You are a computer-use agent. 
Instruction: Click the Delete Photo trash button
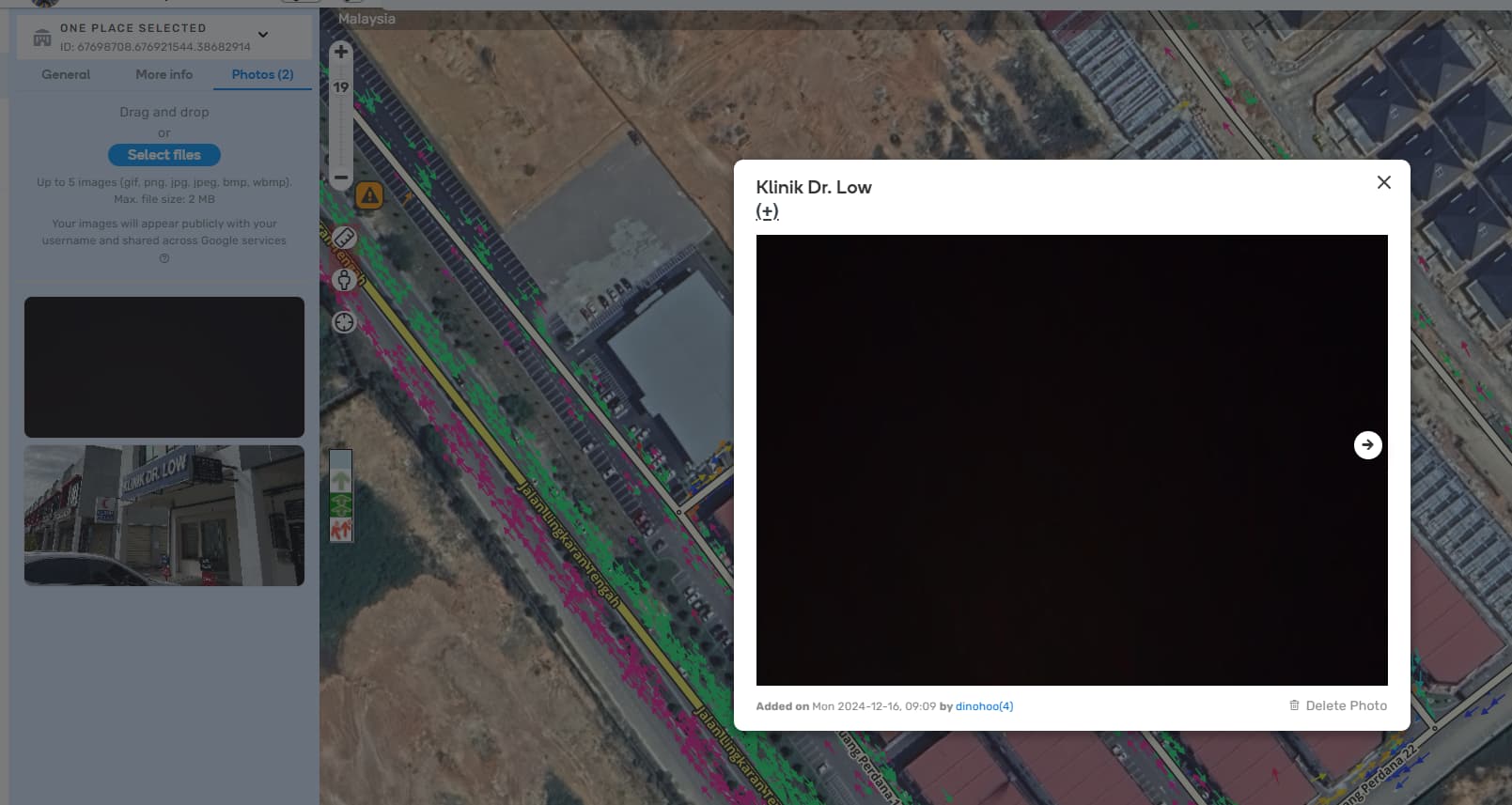(x=1337, y=705)
